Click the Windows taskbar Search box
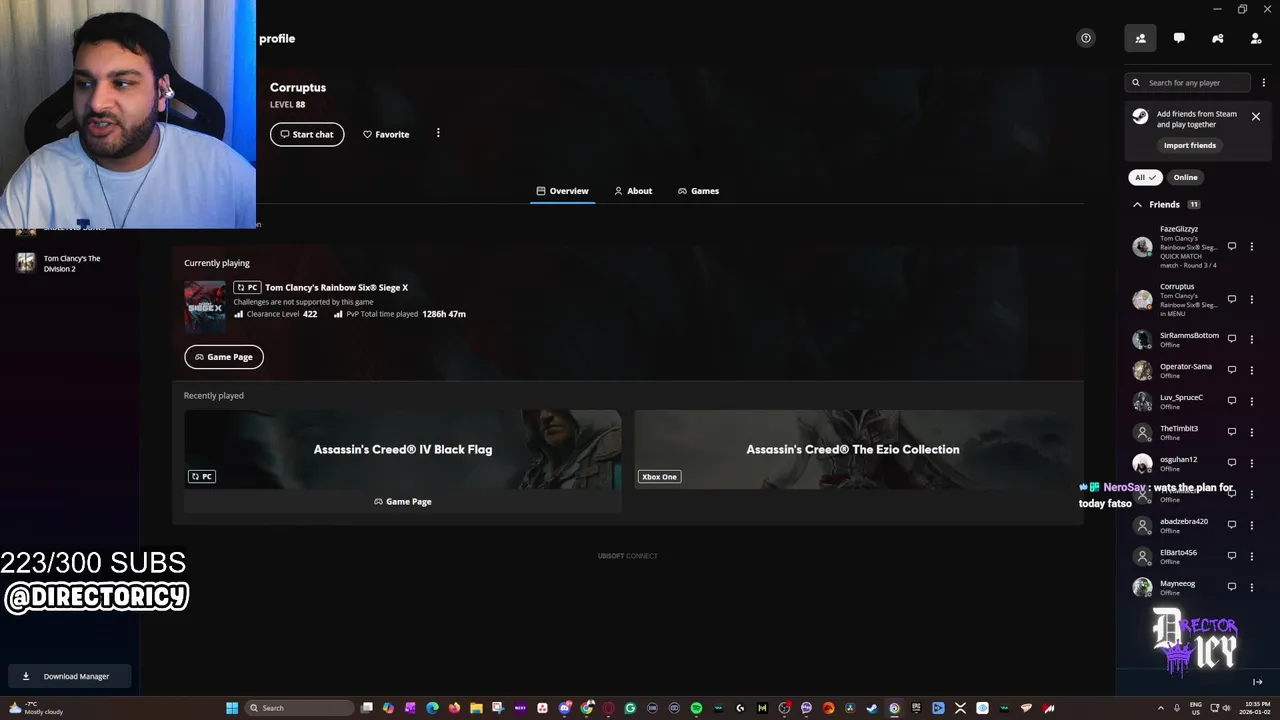Viewport: 1280px width, 720px height. pos(300,708)
